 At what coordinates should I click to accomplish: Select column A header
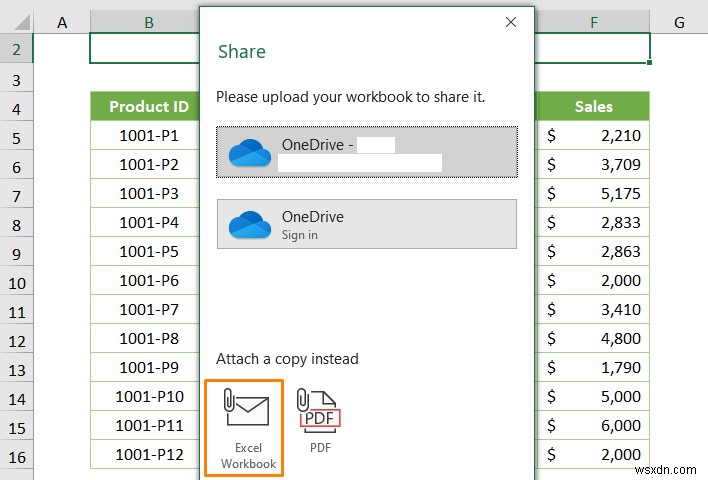click(62, 22)
